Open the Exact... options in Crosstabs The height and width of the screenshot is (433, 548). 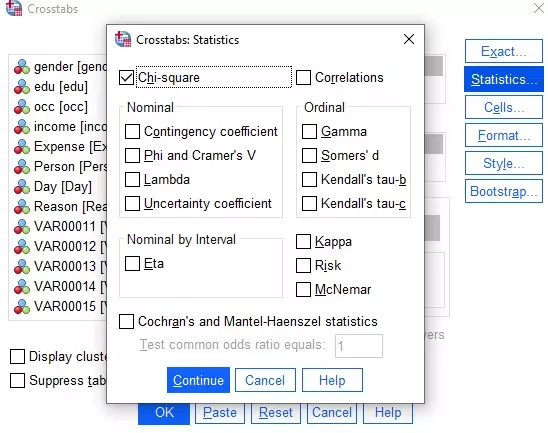[x=504, y=51]
